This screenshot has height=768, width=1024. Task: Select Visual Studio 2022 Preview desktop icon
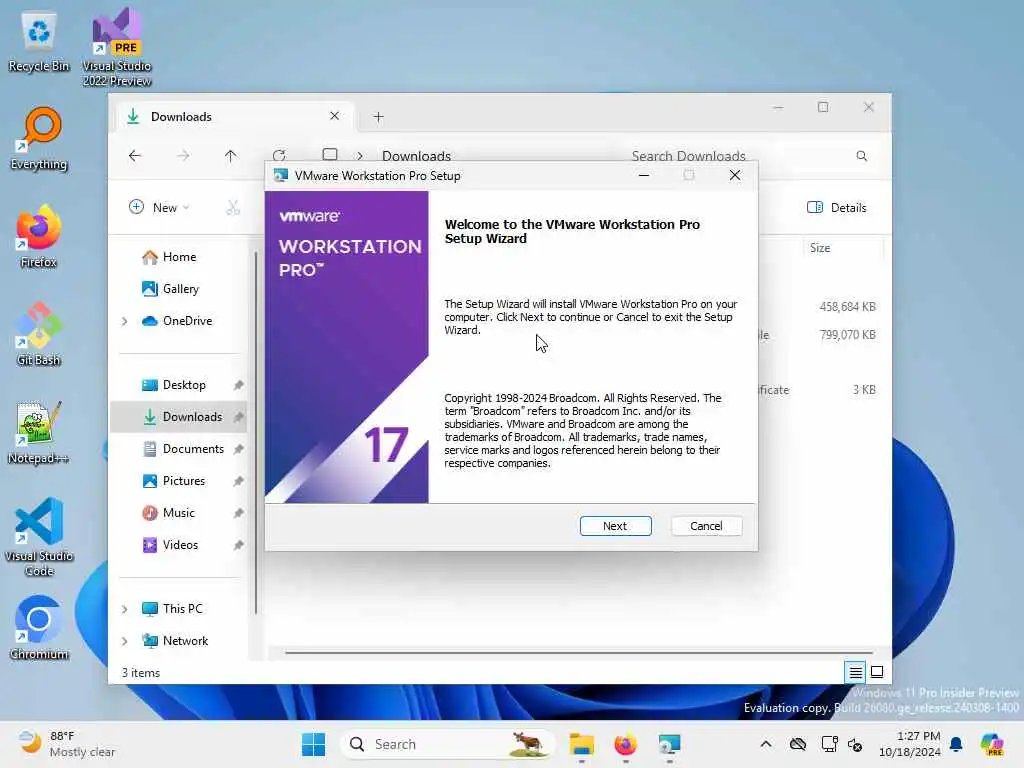coord(117,47)
